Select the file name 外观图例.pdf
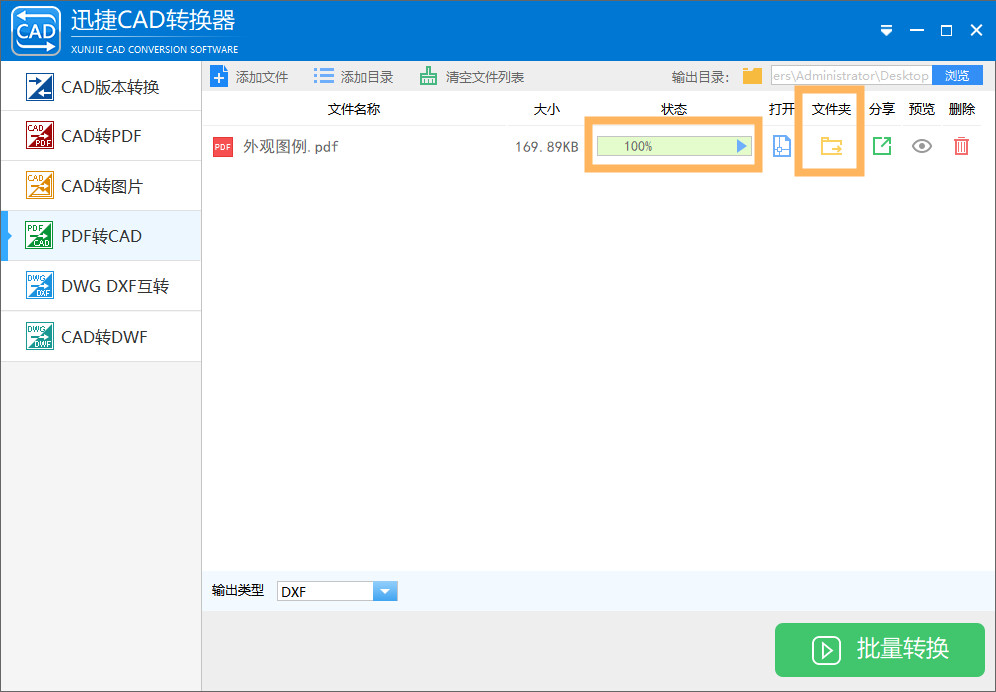The width and height of the screenshot is (996, 692). tap(291, 147)
